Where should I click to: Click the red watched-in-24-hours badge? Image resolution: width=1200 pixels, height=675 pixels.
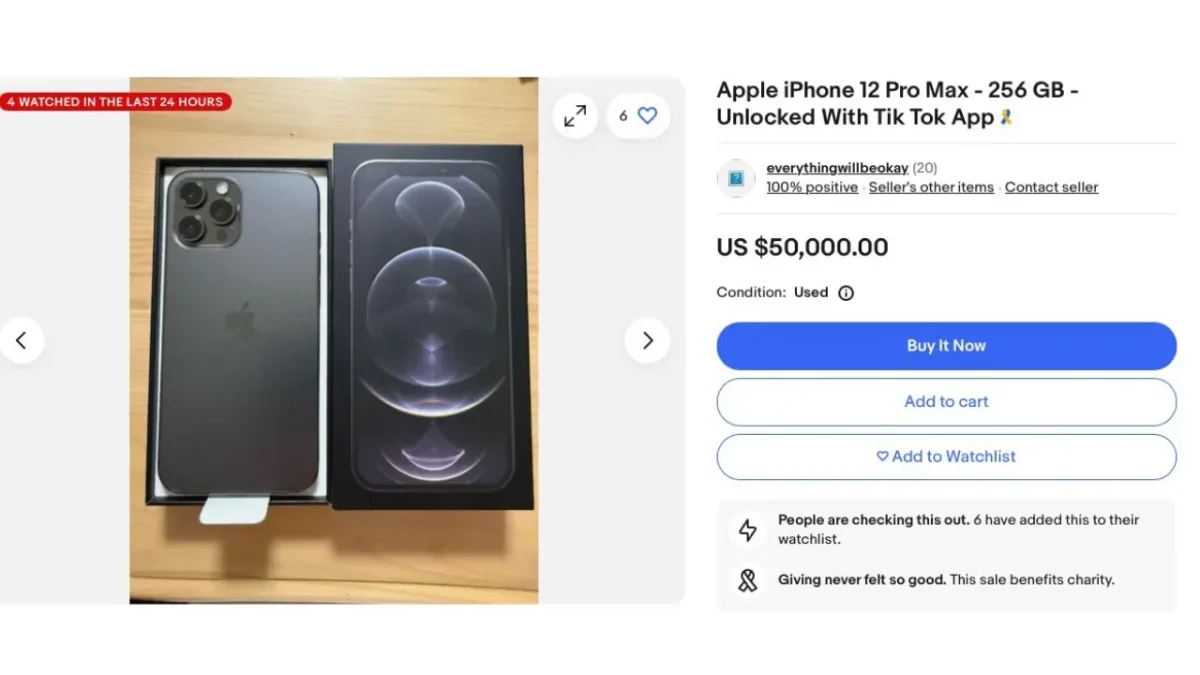(116, 102)
